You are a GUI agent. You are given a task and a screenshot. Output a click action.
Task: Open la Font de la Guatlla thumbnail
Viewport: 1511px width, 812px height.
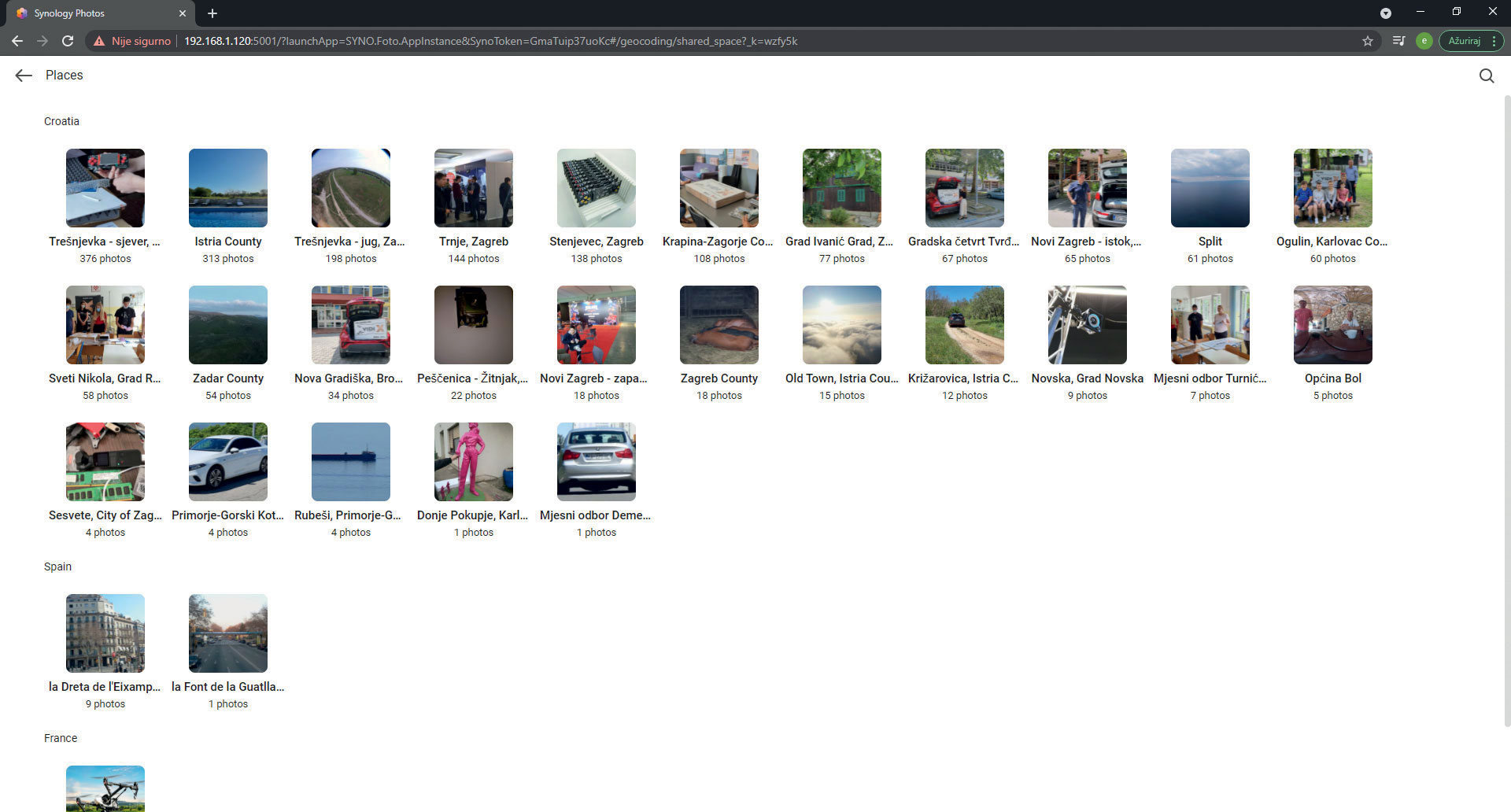tap(228, 633)
